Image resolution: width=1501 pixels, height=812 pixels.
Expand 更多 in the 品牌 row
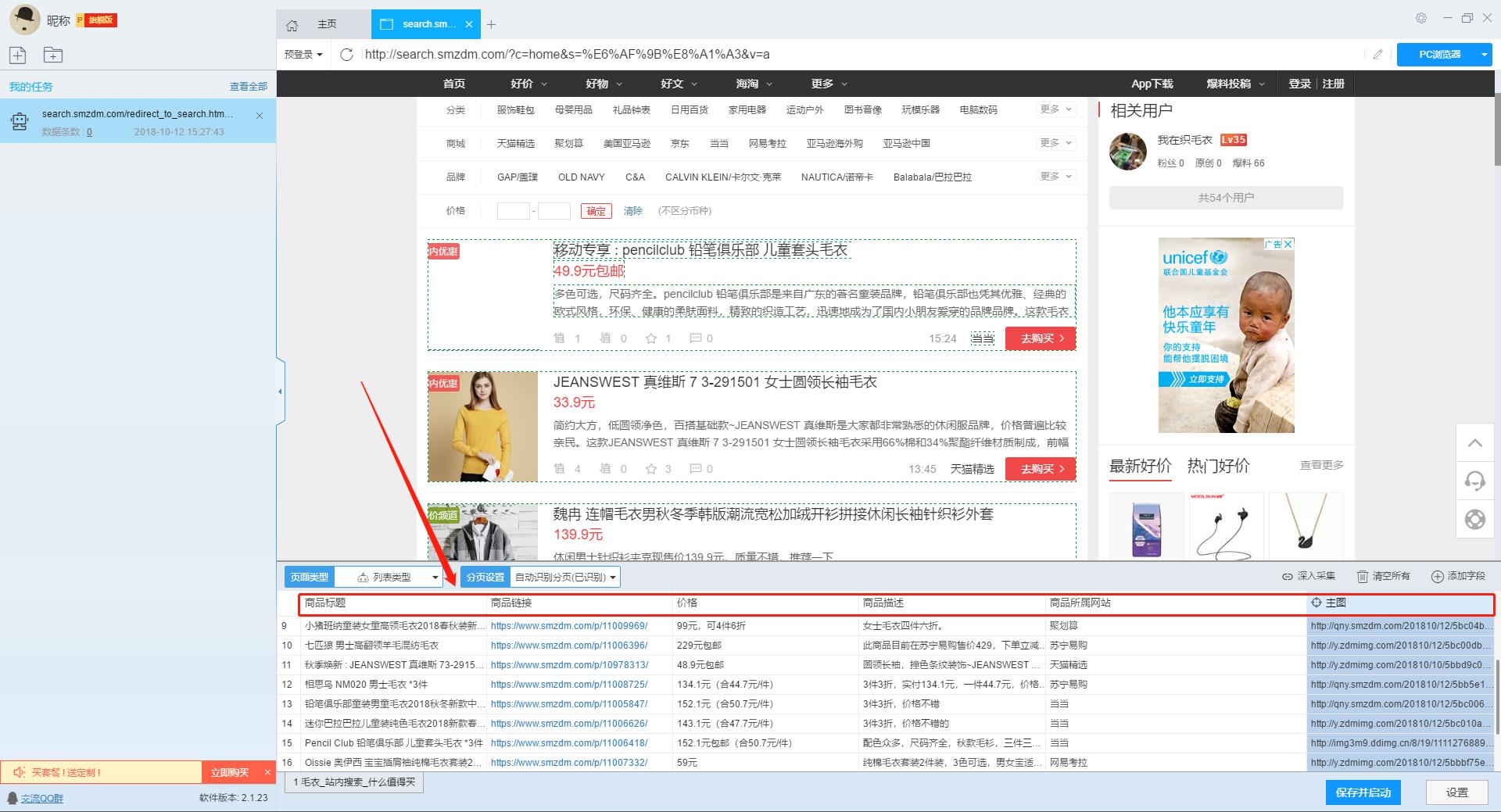pyautogui.click(x=1056, y=177)
